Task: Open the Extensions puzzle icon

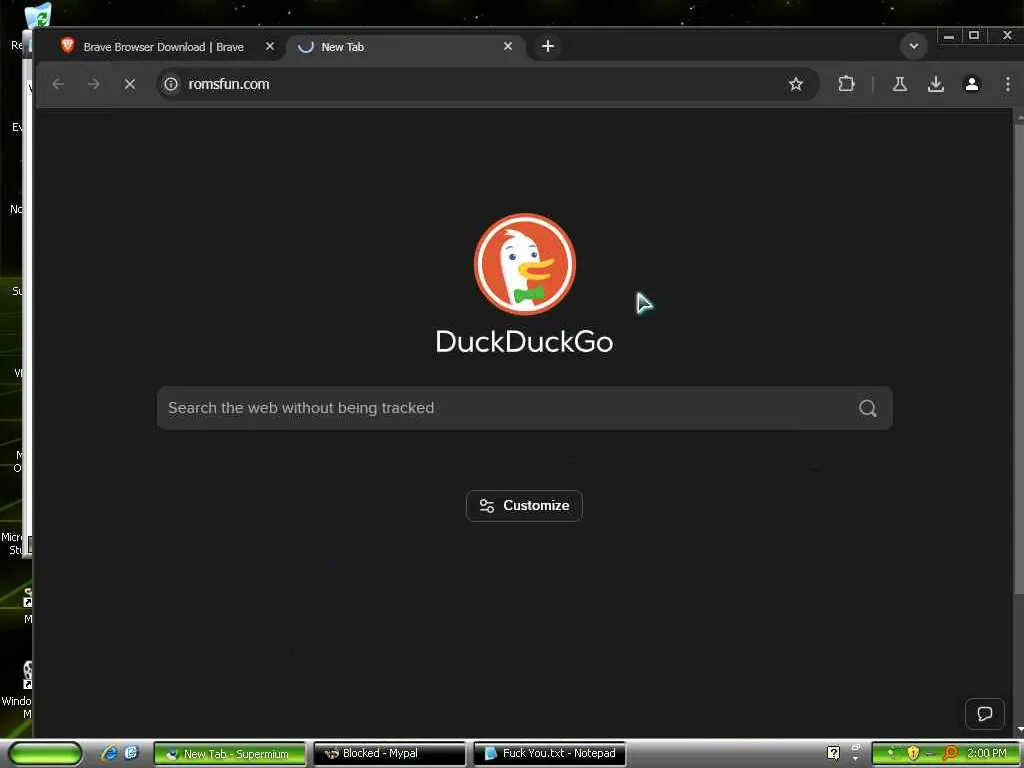Action: [x=846, y=84]
